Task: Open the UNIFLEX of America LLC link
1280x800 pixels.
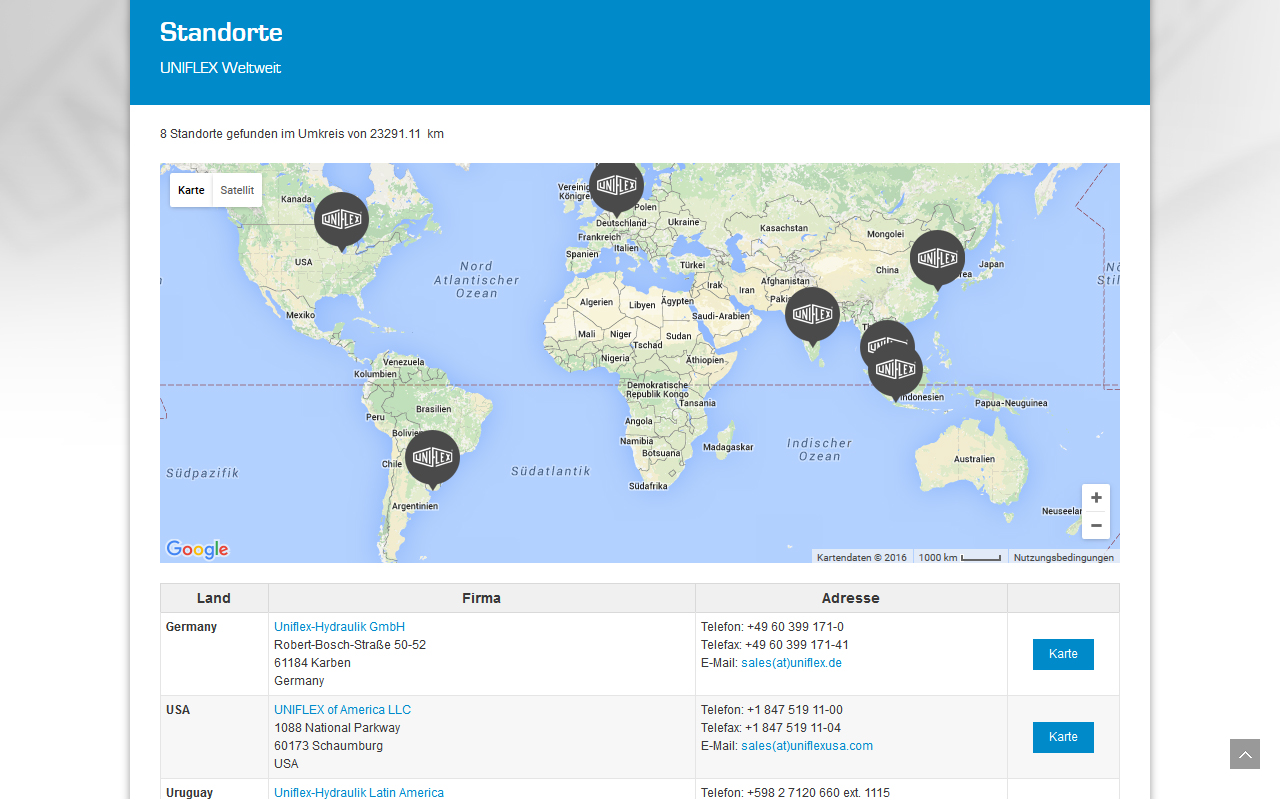Action: [342, 710]
